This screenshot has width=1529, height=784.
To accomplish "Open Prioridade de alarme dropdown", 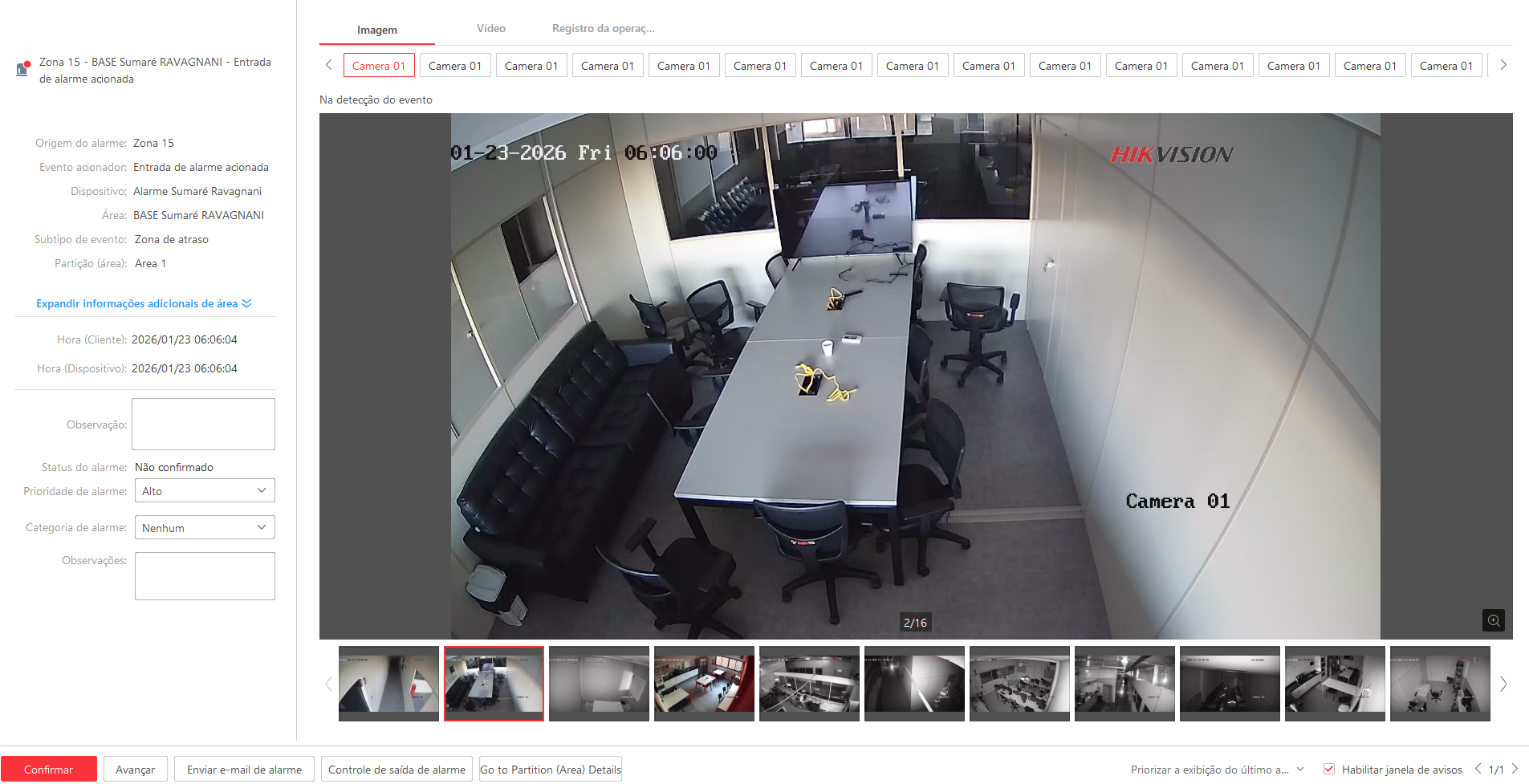I will (205, 491).
